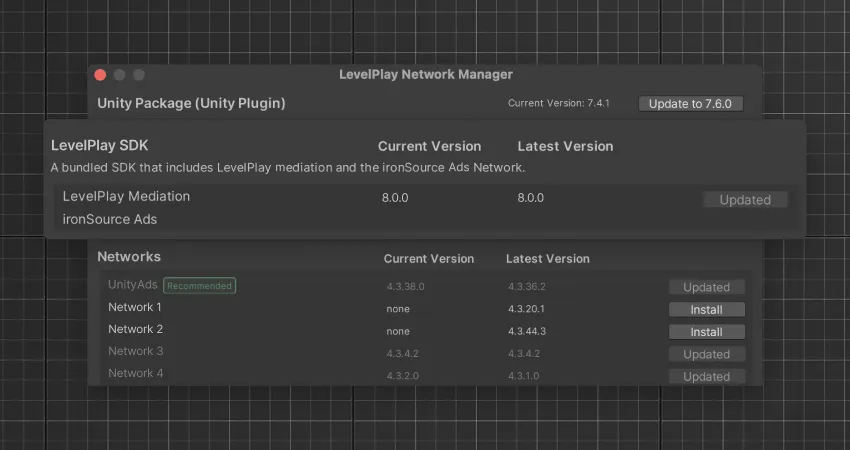
Task: Click the LevelPlay SDK description sentence
Action: pos(288,168)
